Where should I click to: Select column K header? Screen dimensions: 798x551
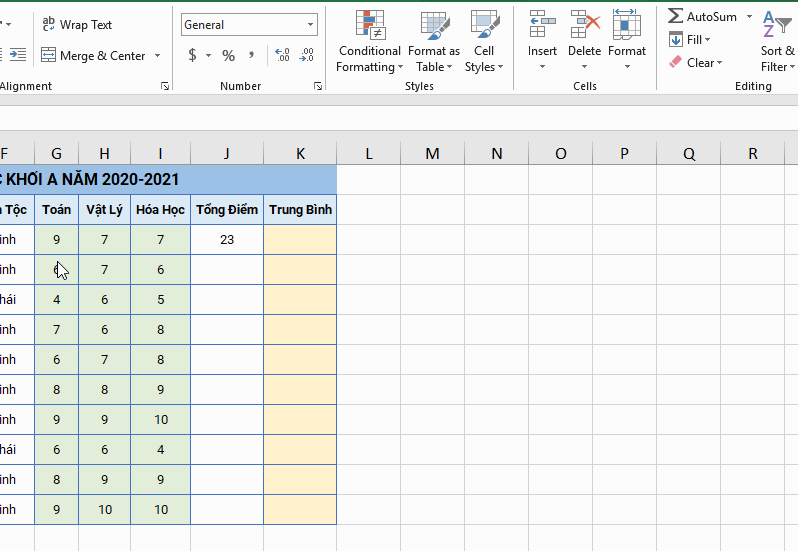[x=300, y=153]
